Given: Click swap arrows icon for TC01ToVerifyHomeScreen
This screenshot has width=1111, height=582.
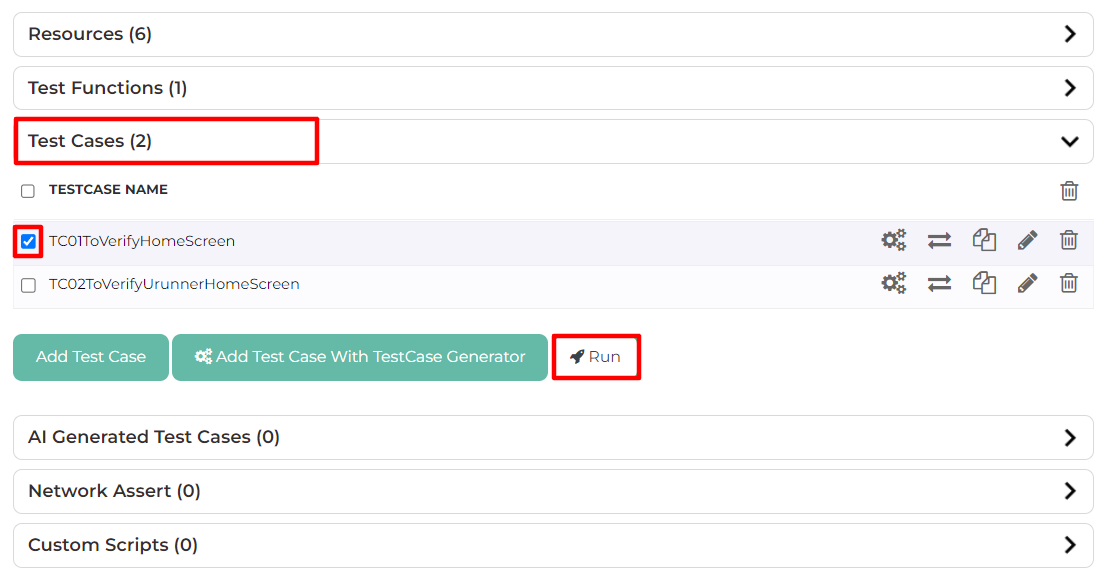Looking at the screenshot, I should (x=939, y=241).
